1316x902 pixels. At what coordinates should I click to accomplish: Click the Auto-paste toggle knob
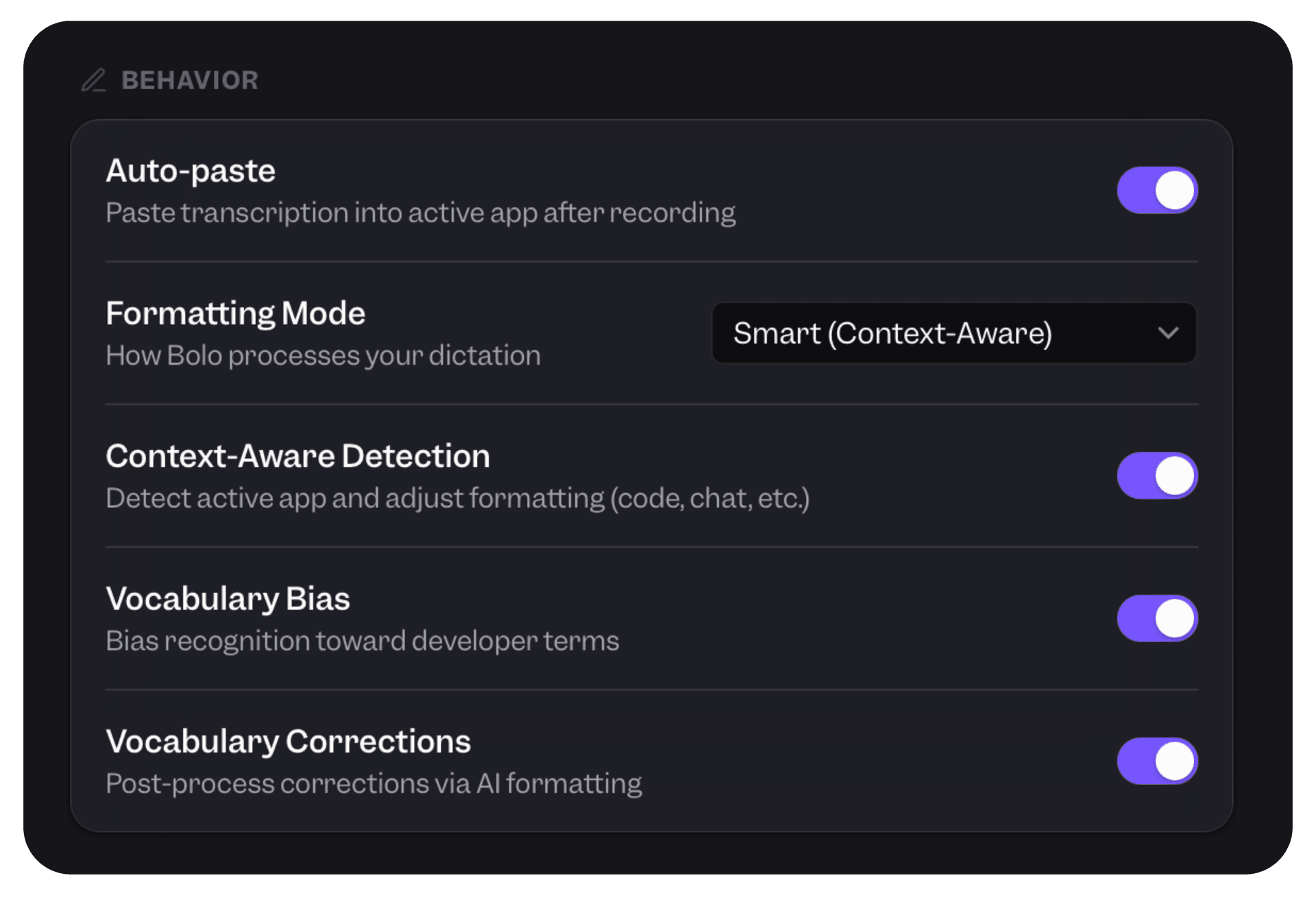pyautogui.click(x=1173, y=190)
